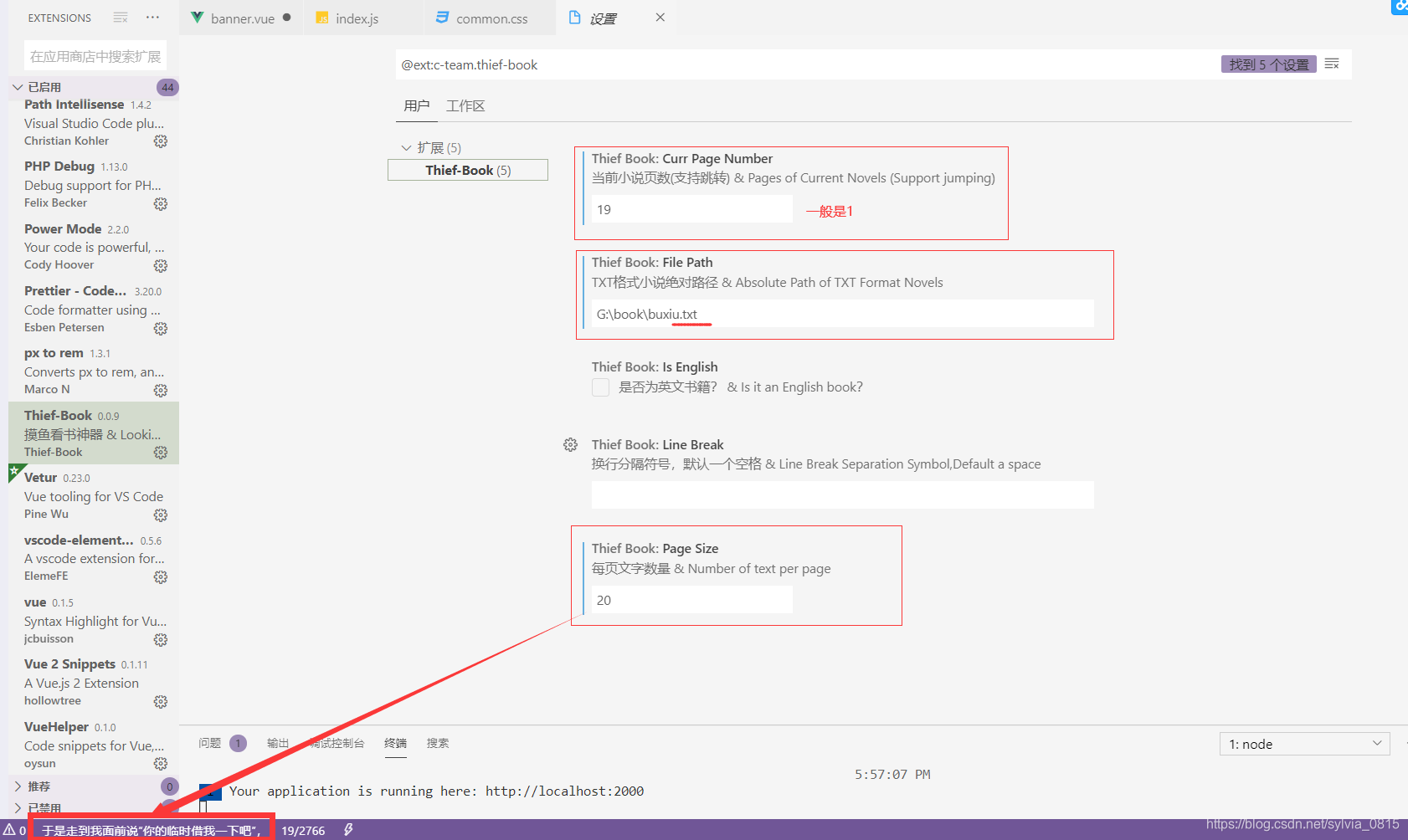
Task: Open the 输出 panel tab
Action: point(278,743)
